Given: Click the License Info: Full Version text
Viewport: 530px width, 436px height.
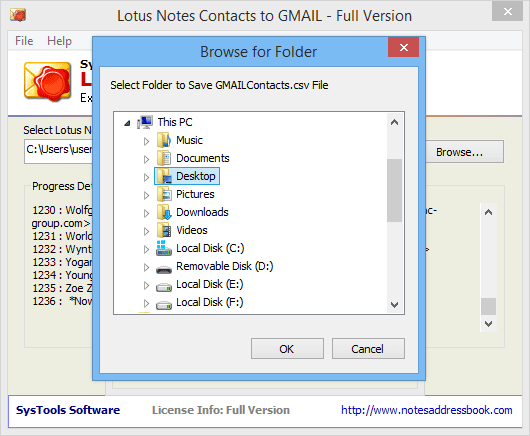Looking at the screenshot, I should 221,410.
